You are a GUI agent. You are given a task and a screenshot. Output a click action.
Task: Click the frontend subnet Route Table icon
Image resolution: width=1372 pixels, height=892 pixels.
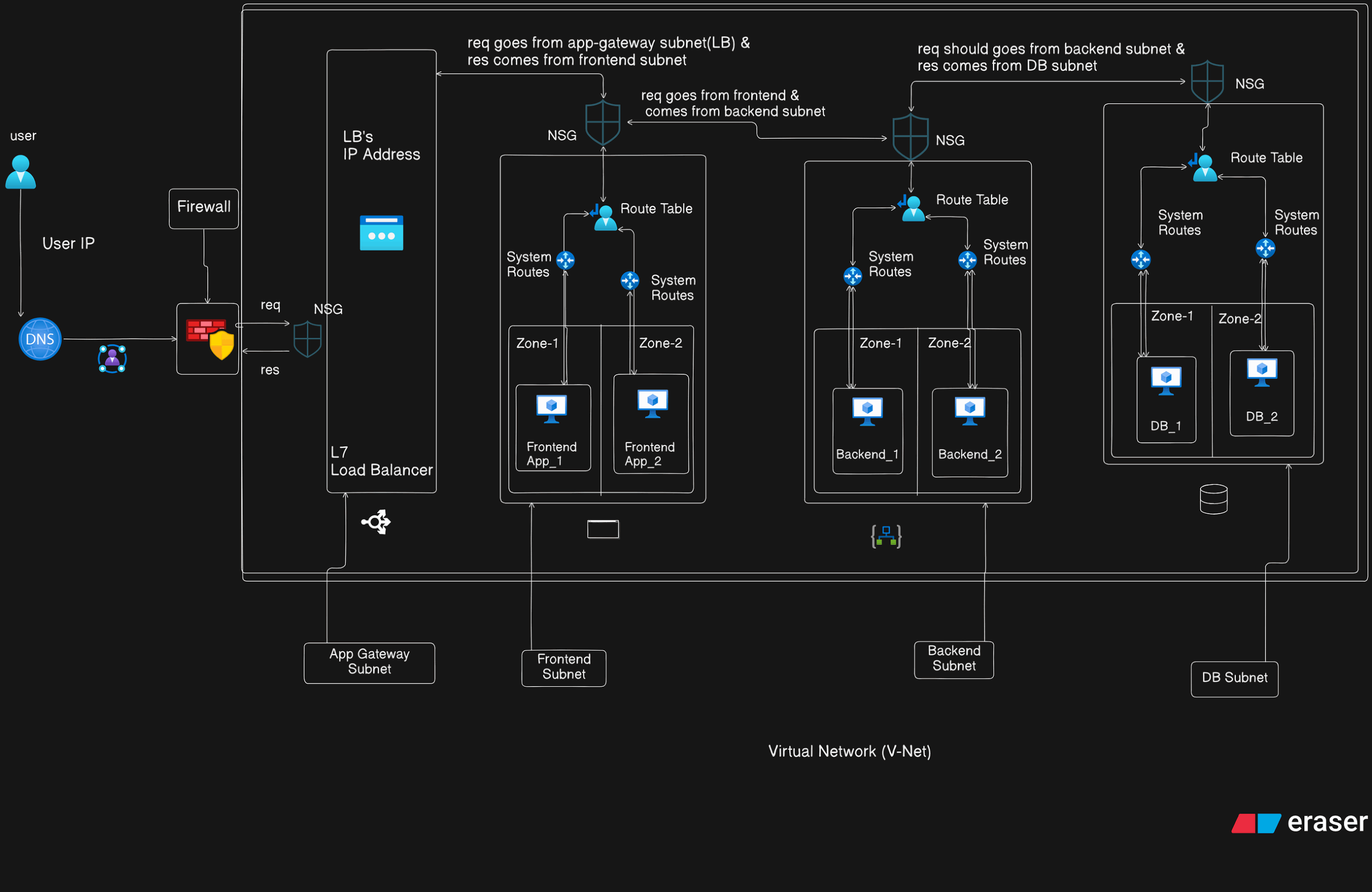(603, 217)
